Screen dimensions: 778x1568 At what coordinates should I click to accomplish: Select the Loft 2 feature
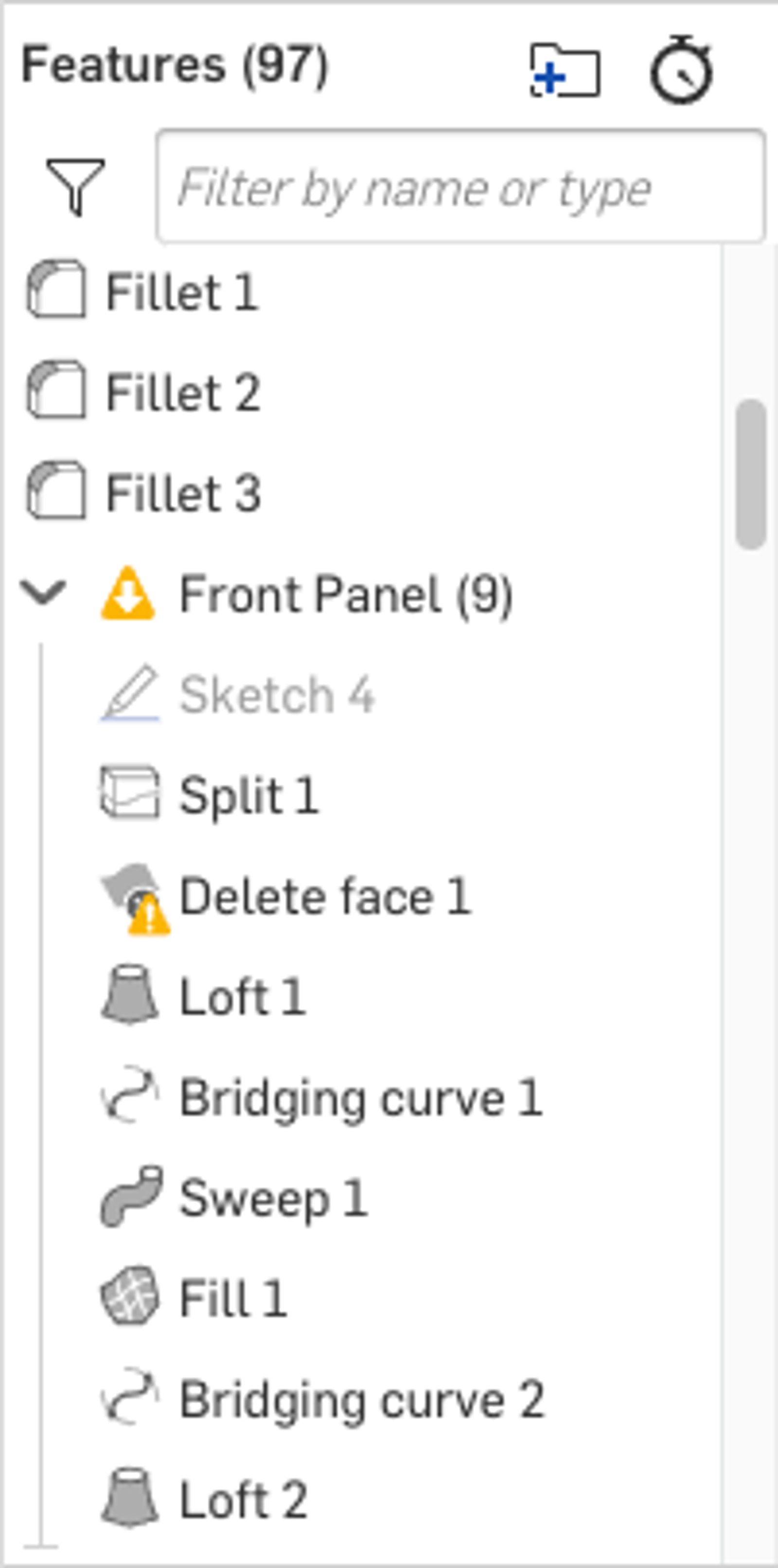point(243,1500)
